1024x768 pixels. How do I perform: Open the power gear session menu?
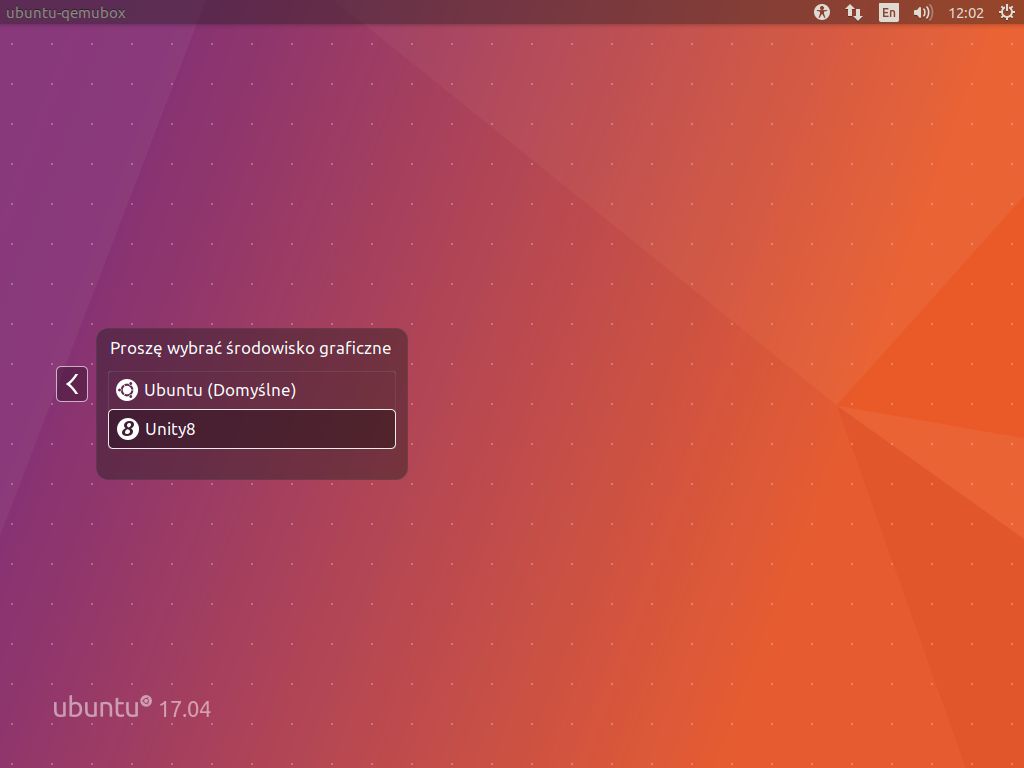click(x=1006, y=12)
